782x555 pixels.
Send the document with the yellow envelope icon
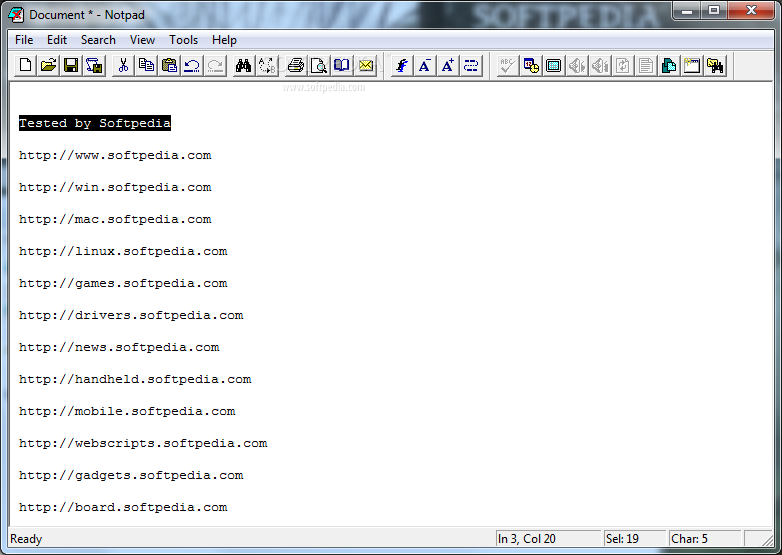tap(366, 65)
